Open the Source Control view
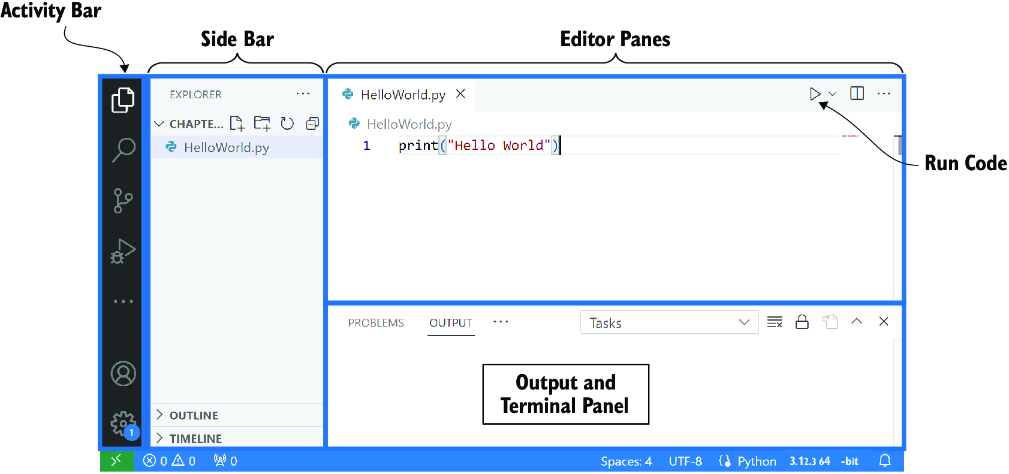 click(x=123, y=200)
